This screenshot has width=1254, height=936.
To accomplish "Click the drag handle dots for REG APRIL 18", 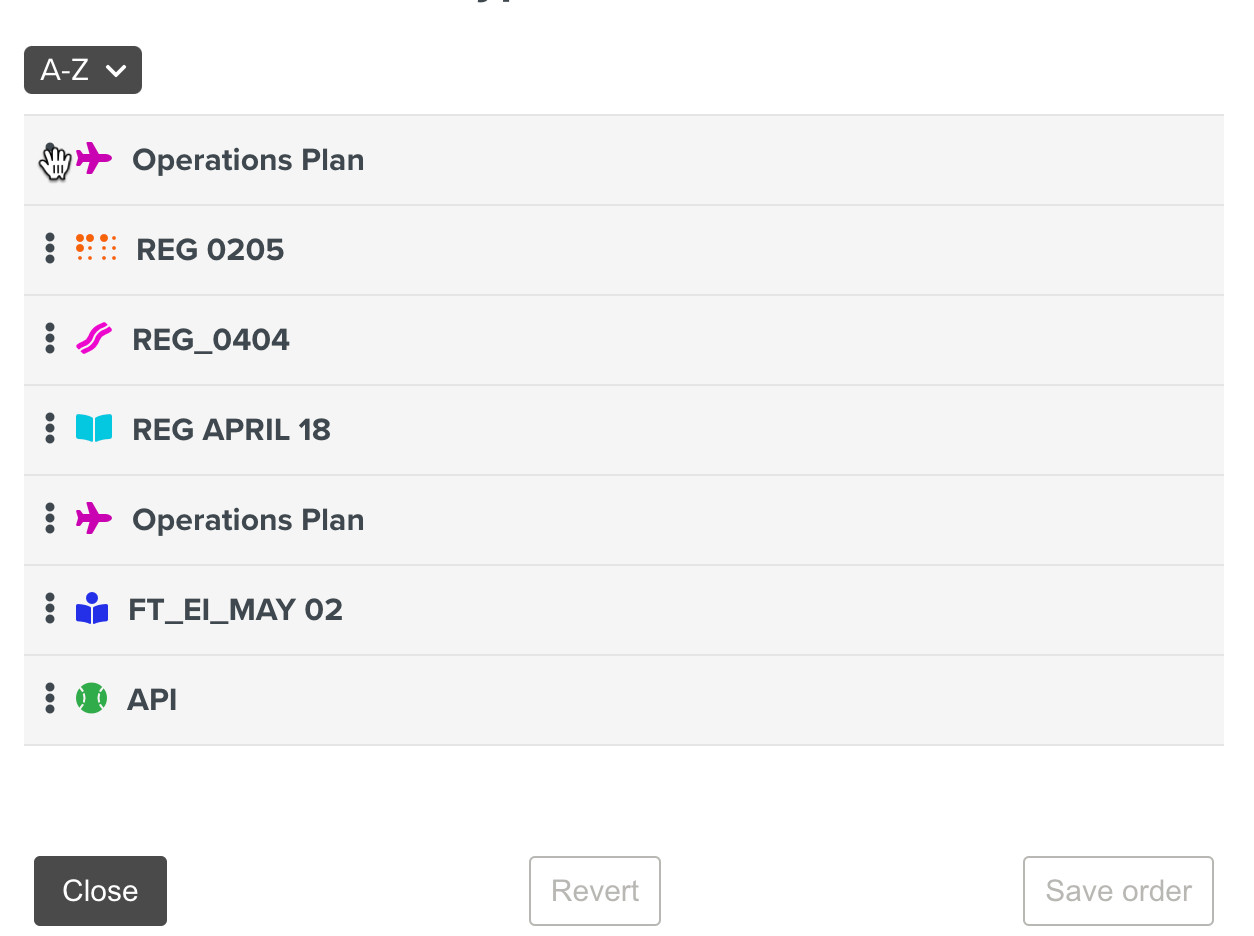I will (50, 429).
